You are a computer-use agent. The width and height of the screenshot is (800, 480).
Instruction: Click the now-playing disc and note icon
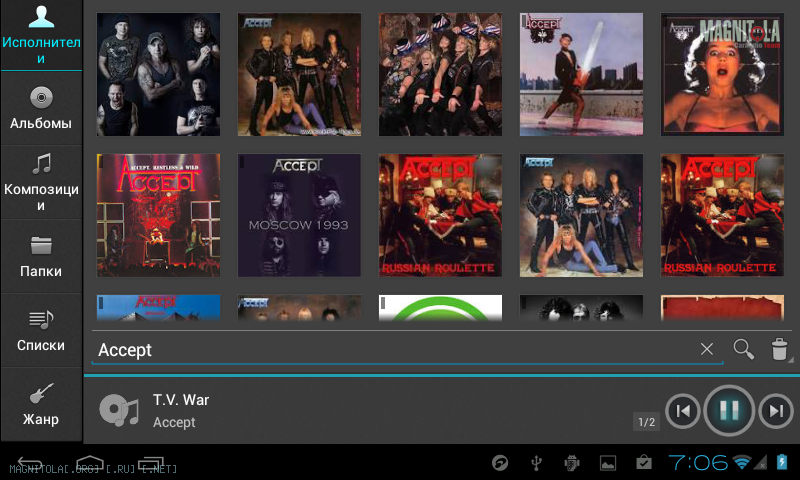[119, 411]
